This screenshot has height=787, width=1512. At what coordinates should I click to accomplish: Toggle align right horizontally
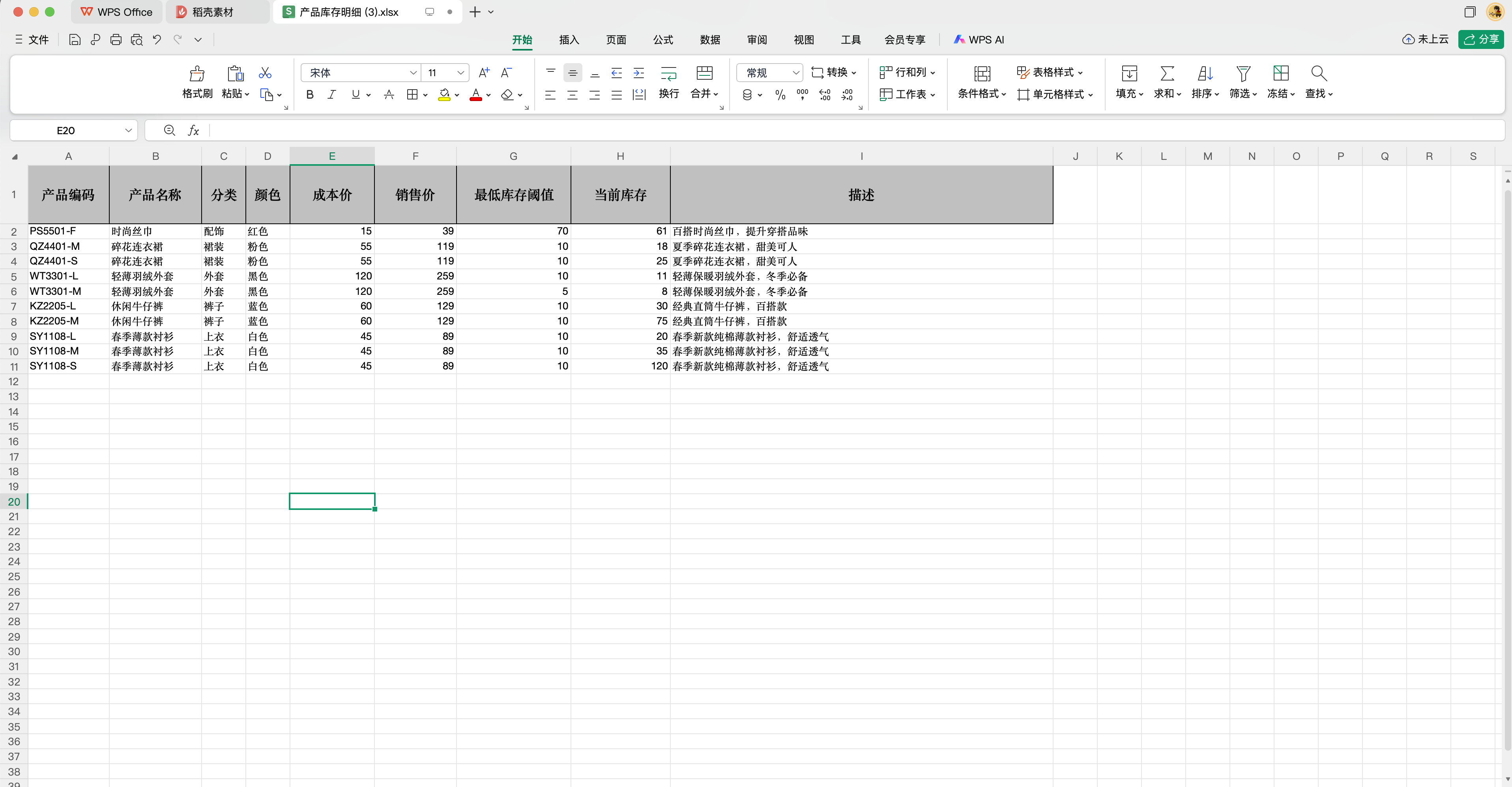point(595,95)
